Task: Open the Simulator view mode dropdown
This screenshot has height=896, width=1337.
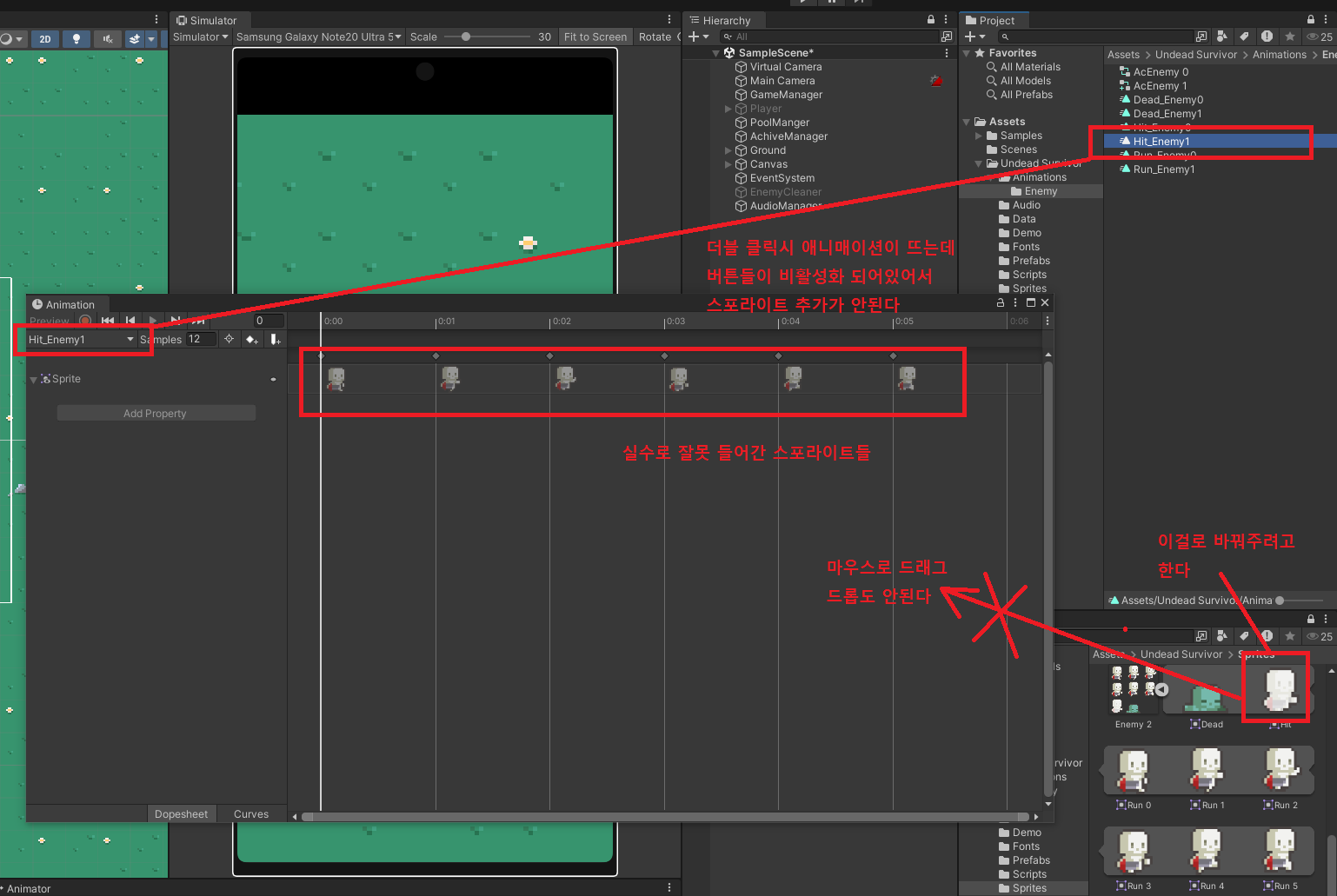Action: coord(200,37)
